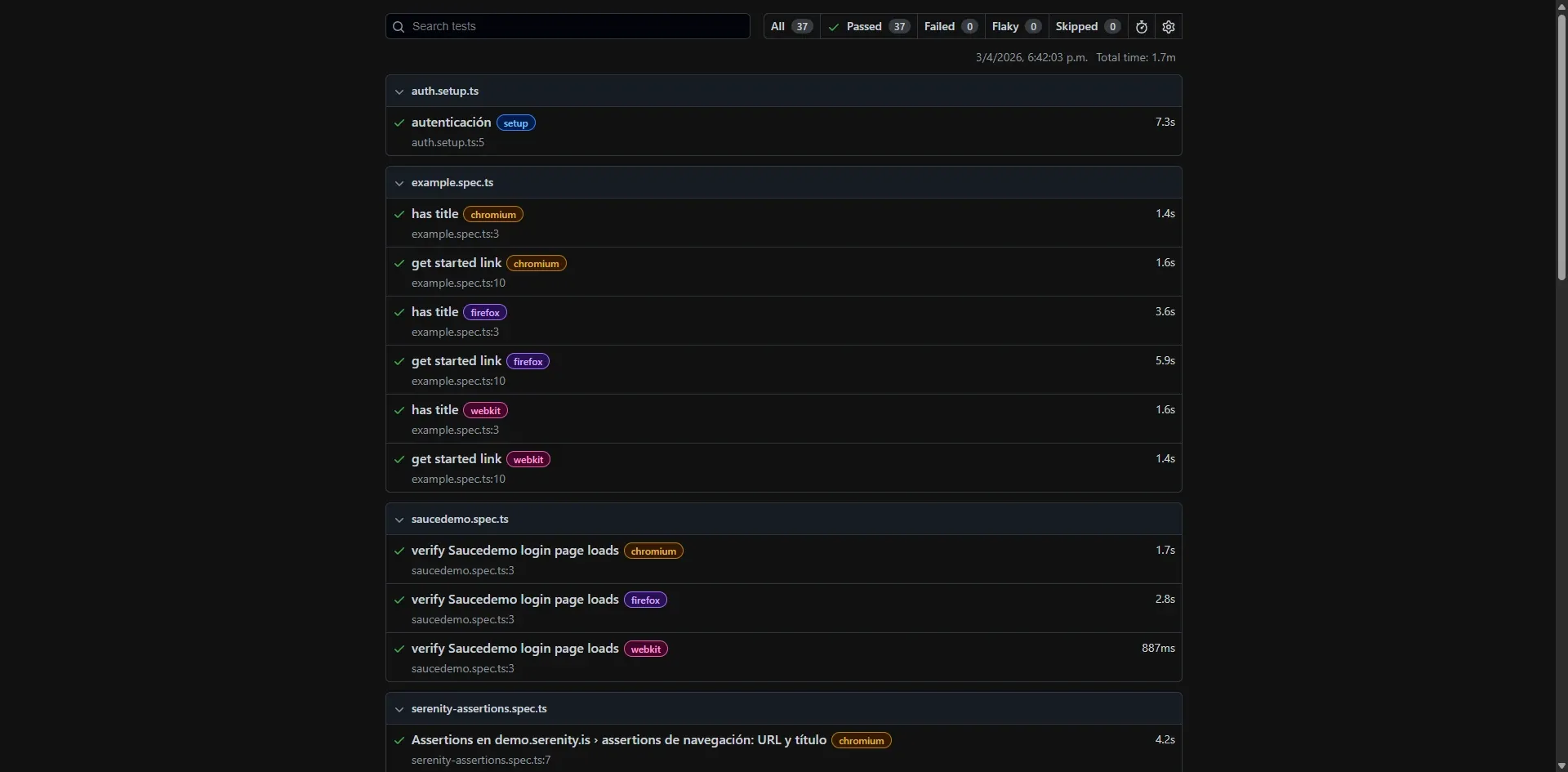Switch to the Flaky filter
The height and width of the screenshot is (772, 1568).
[x=1016, y=27]
